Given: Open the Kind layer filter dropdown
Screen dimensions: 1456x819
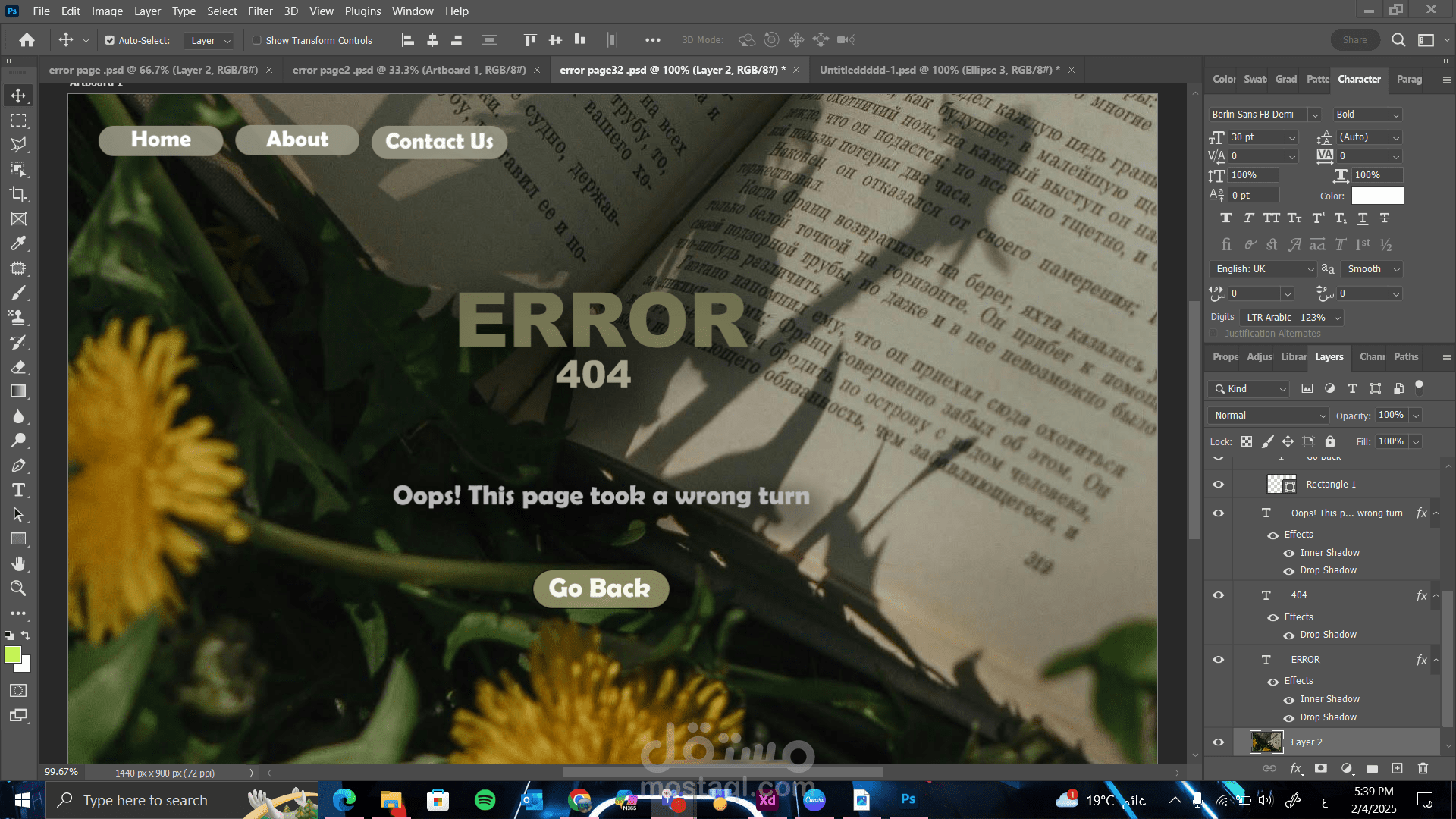Looking at the screenshot, I should [x=1248, y=389].
